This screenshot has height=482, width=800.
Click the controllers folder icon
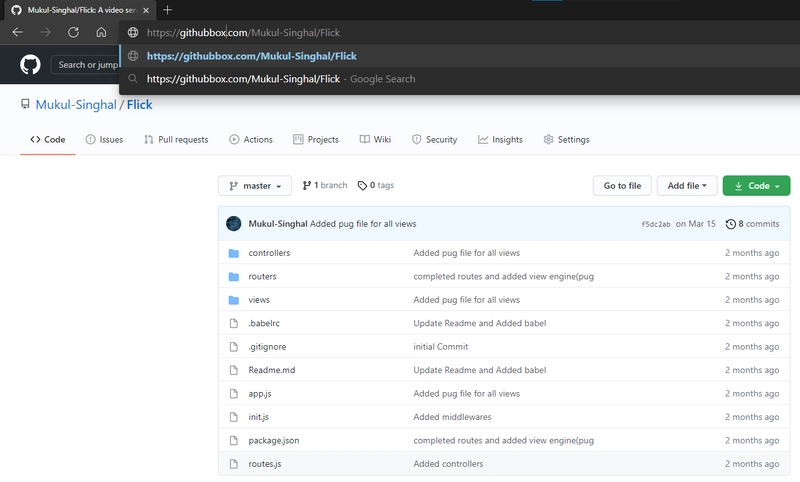(234, 253)
